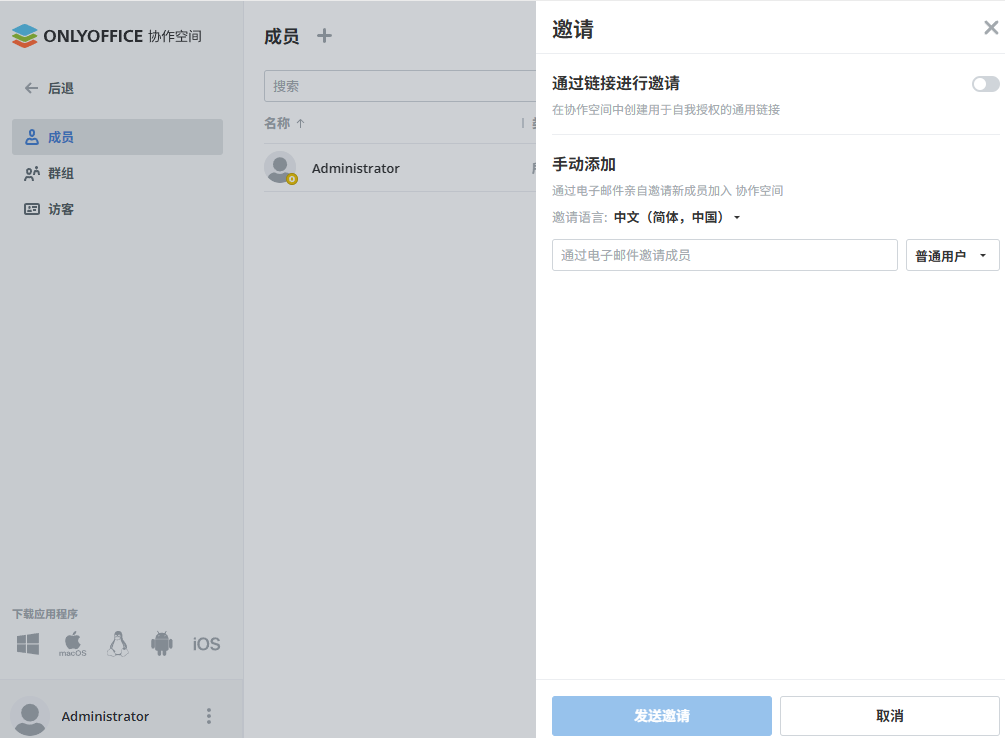Image resolution: width=1005 pixels, height=738 pixels.
Task: Open Android app download icon
Action: 162,644
